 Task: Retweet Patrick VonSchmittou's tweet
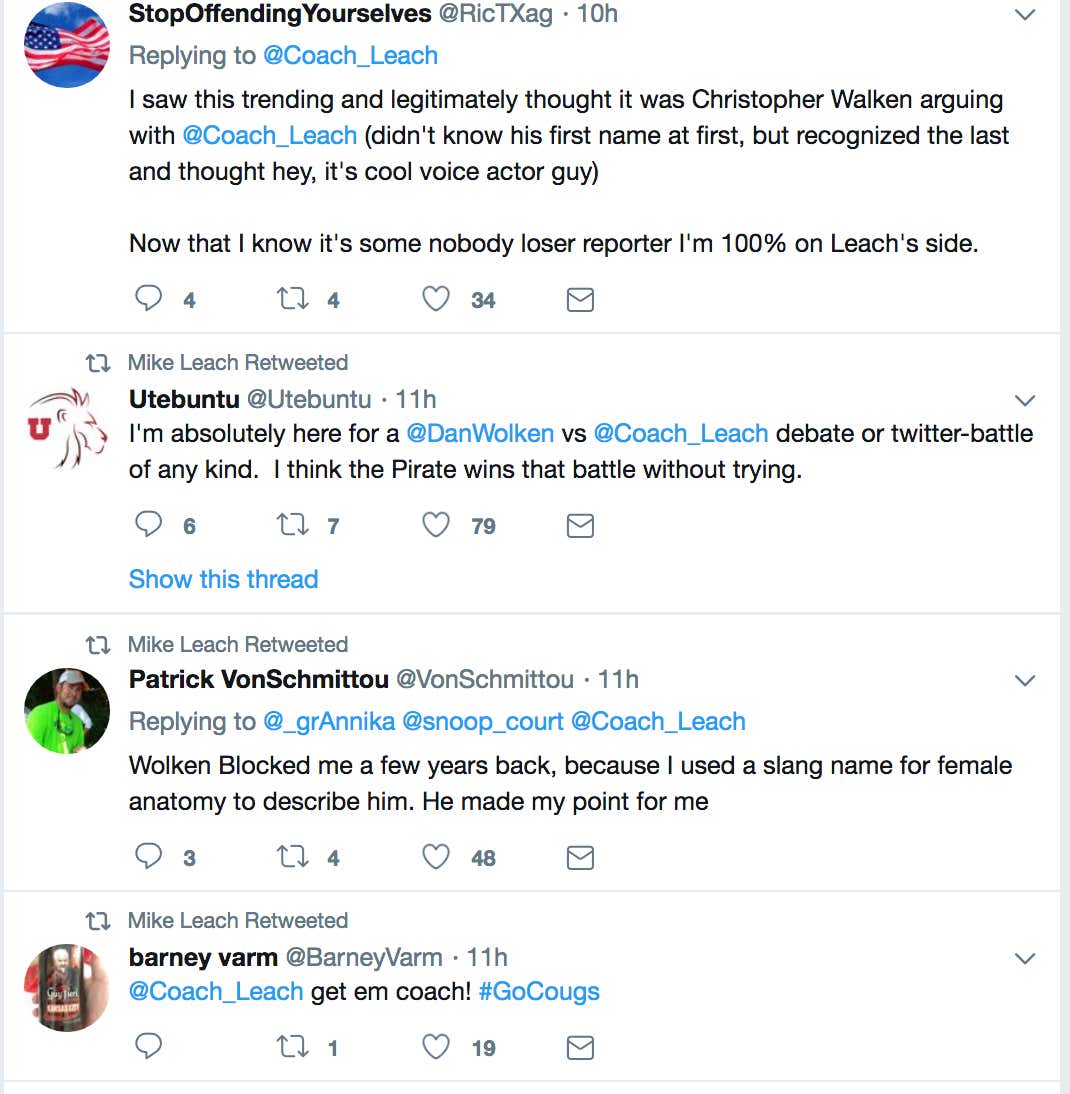293,856
